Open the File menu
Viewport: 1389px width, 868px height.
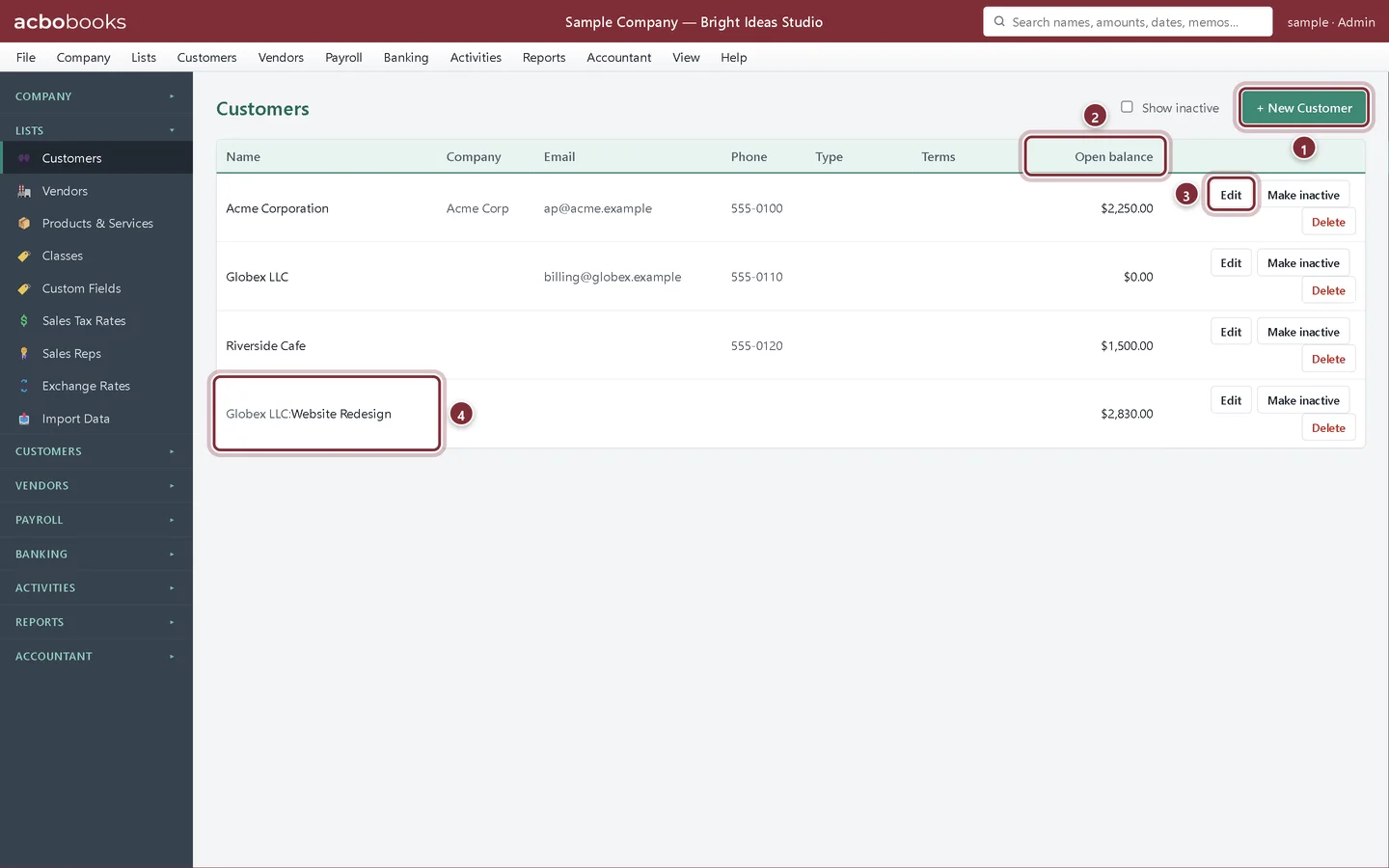point(26,58)
